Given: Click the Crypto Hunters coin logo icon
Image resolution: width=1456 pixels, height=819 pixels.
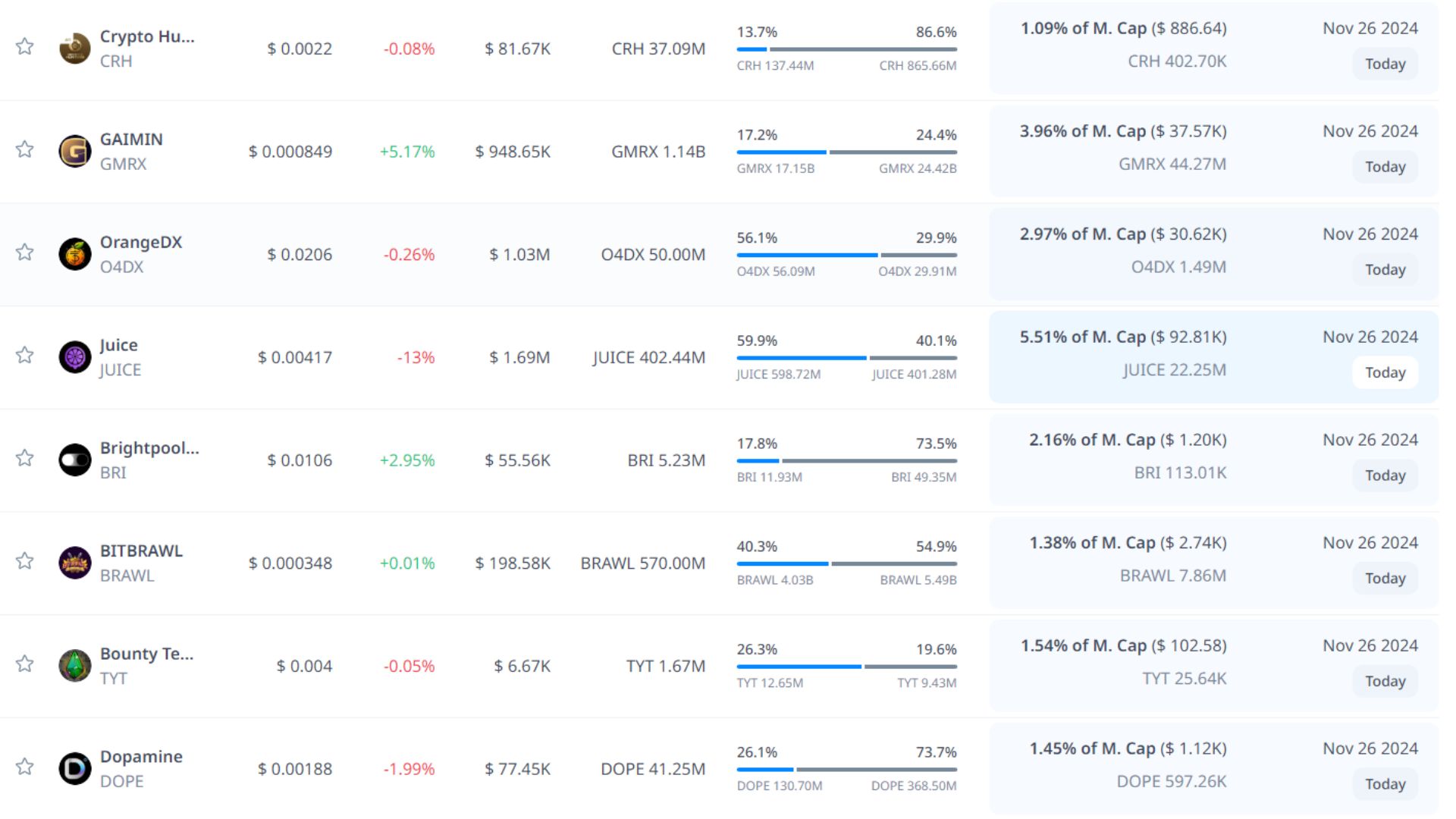Looking at the screenshot, I should [75, 49].
